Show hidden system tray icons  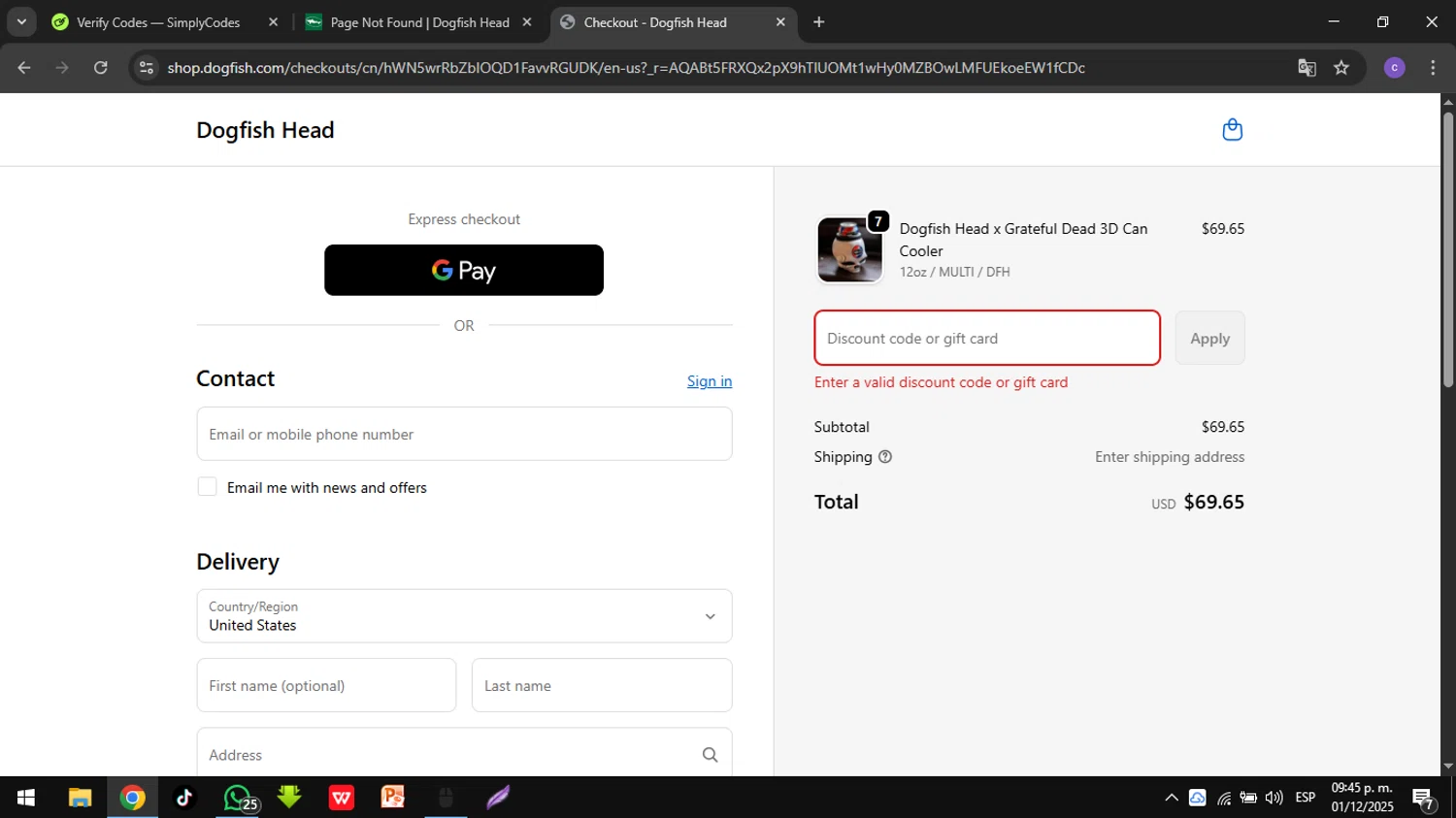coord(1172,798)
